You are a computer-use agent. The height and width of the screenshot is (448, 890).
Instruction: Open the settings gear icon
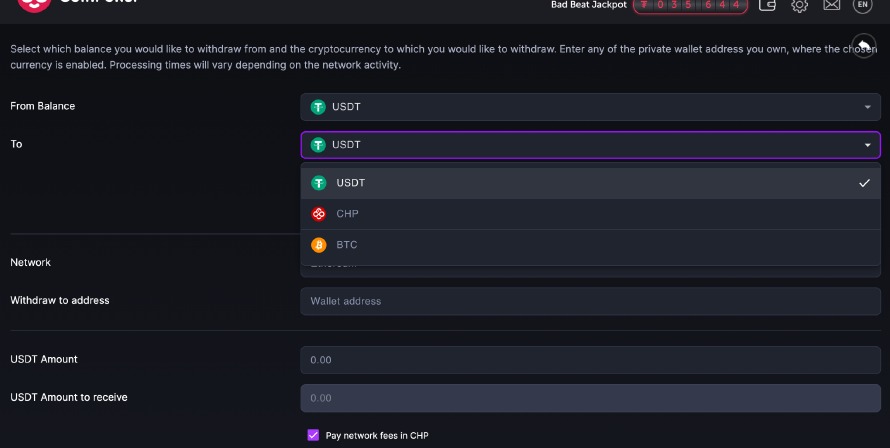pyautogui.click(x=799, y=5)
